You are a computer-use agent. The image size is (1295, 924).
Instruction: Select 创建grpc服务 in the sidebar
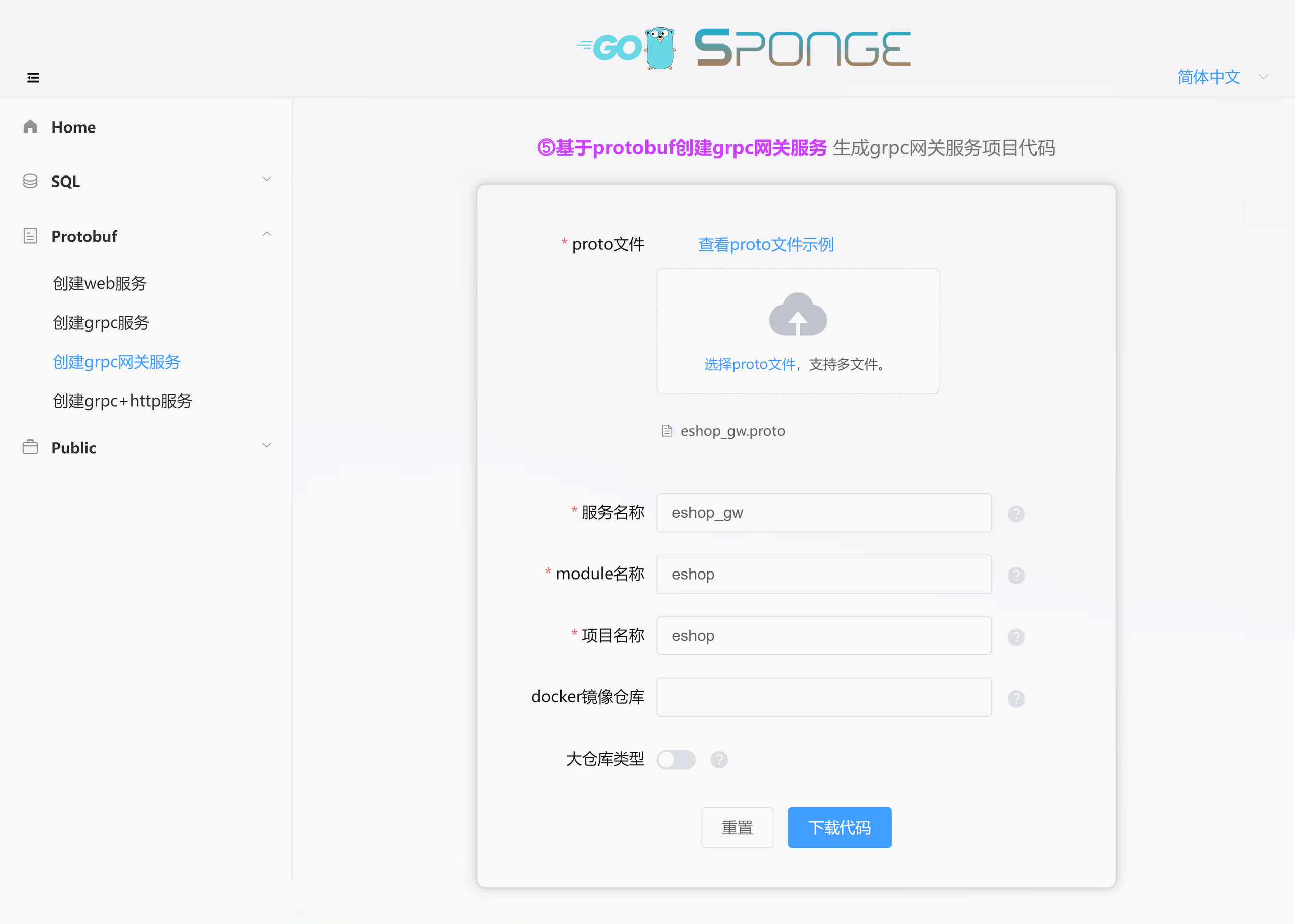click(101, 323)
